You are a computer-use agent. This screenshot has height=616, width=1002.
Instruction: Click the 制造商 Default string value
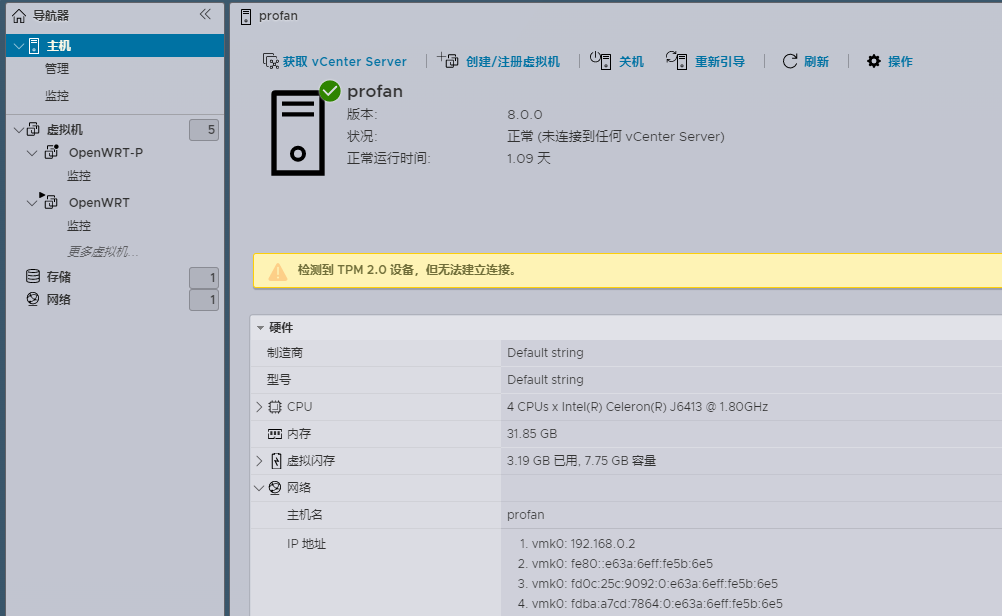(545, 353)
